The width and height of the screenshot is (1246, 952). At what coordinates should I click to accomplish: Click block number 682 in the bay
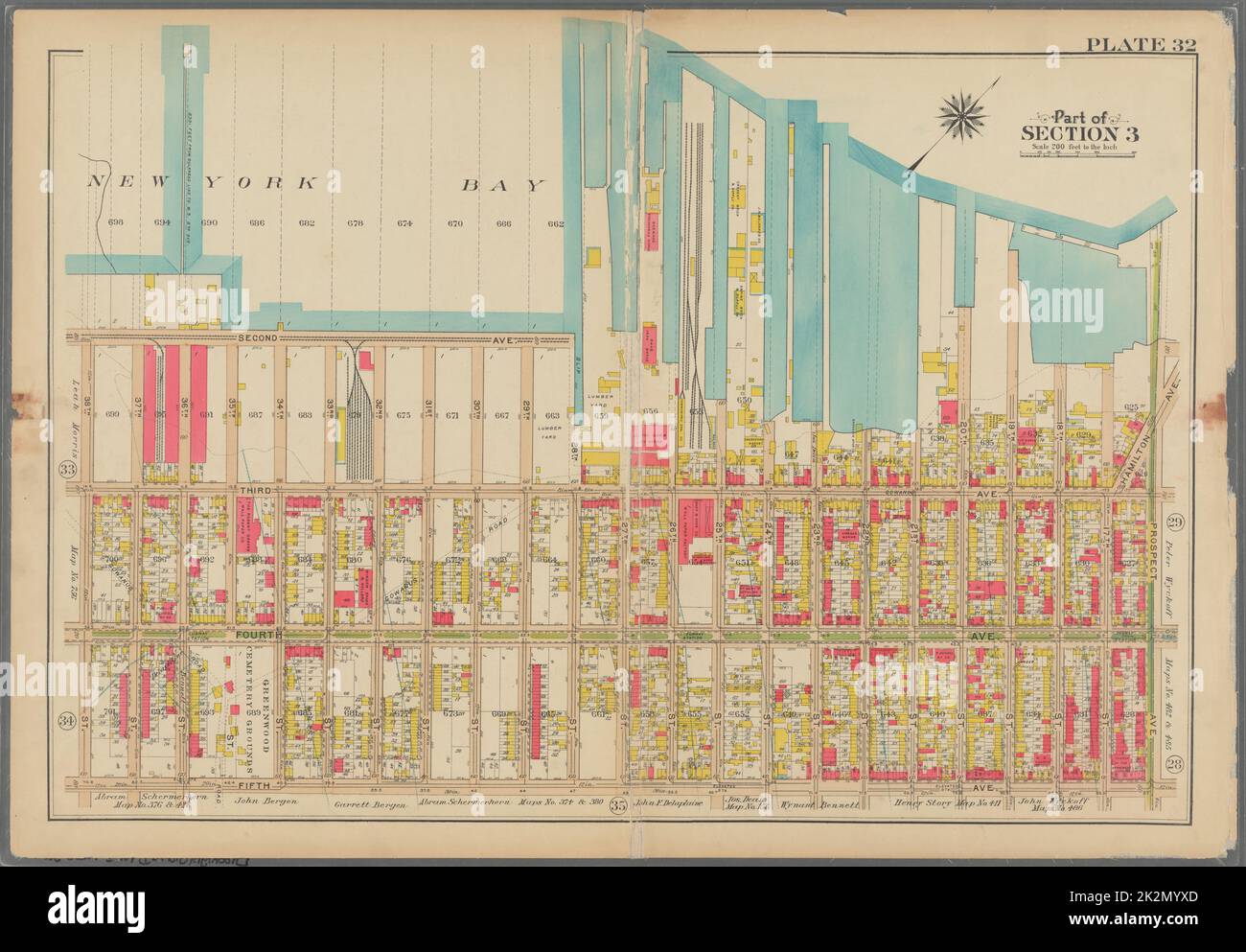coord(306,222)
